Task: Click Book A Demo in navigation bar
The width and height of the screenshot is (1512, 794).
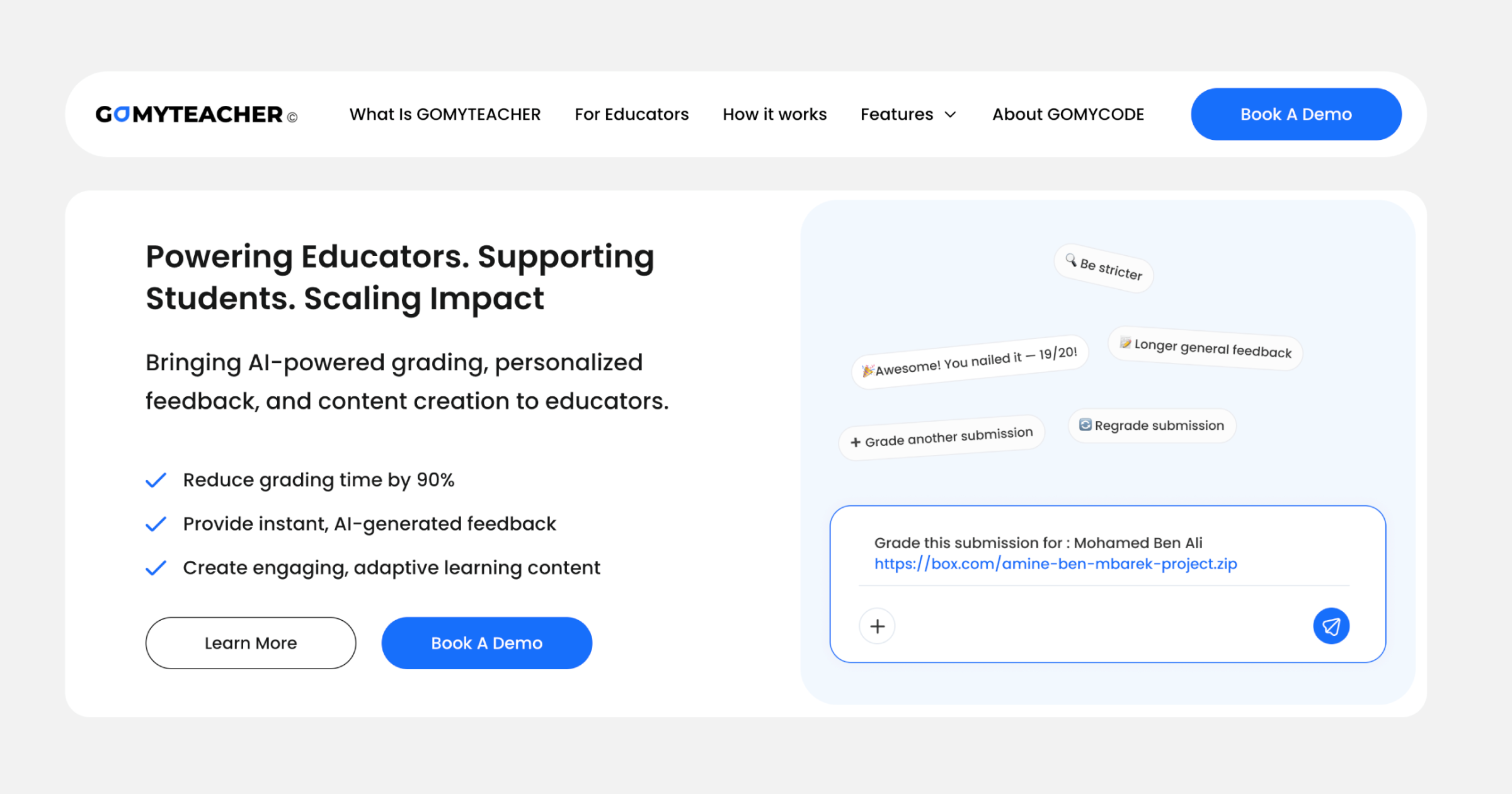Action: pos(1296,115)
